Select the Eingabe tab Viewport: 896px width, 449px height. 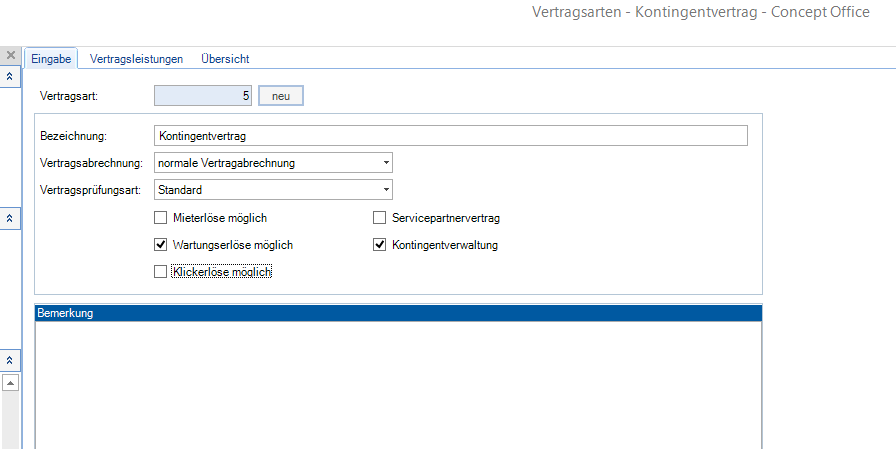click(x=51, y=59)
